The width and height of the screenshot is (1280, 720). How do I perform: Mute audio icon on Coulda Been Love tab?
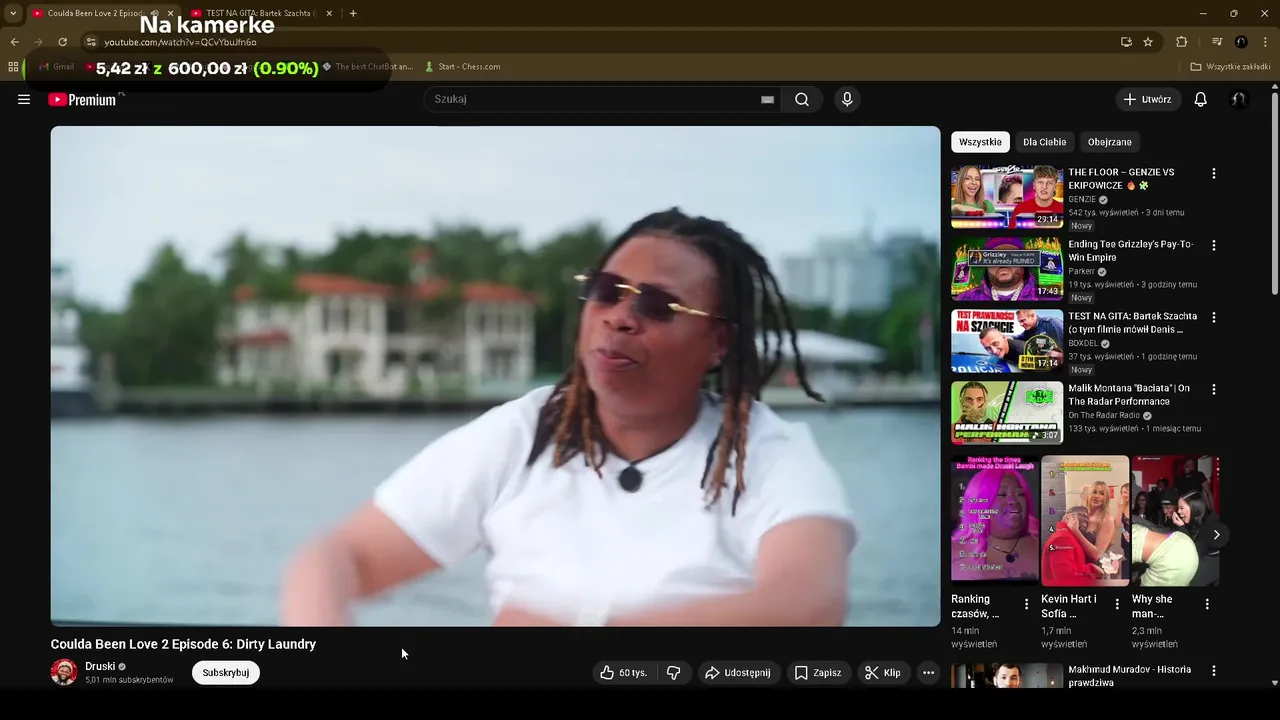(155, 13)
